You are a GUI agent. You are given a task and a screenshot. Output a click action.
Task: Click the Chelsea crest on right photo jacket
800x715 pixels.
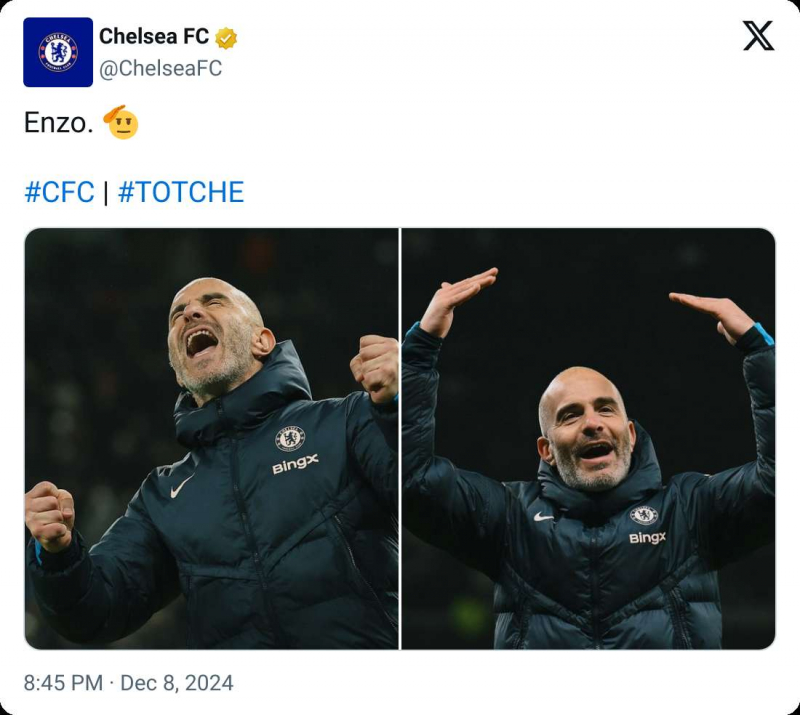click(x=644, y=515)
